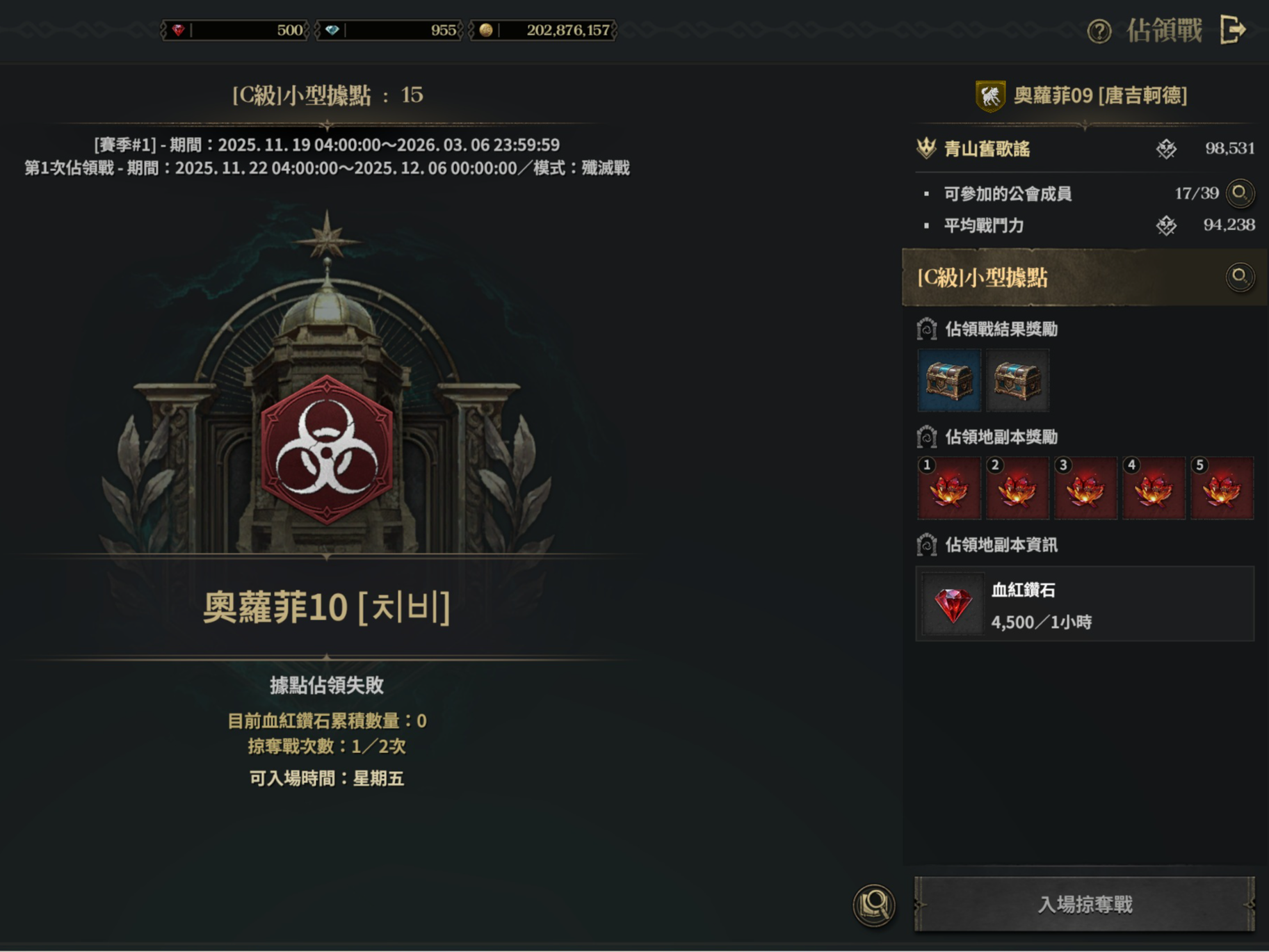
Task: Select the first blue treasure chest reward
Action: click(949, 380)
